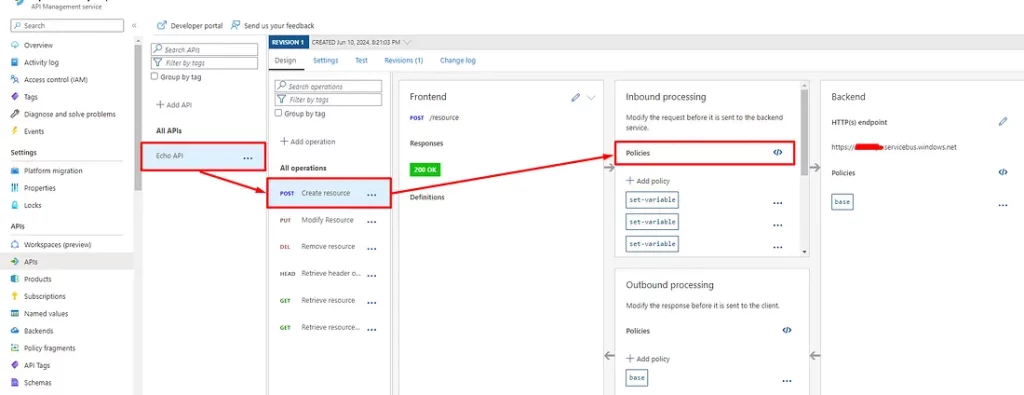Open Remove resource options menu
Screen dimensions: 1024x395
[x=372, y=249]
